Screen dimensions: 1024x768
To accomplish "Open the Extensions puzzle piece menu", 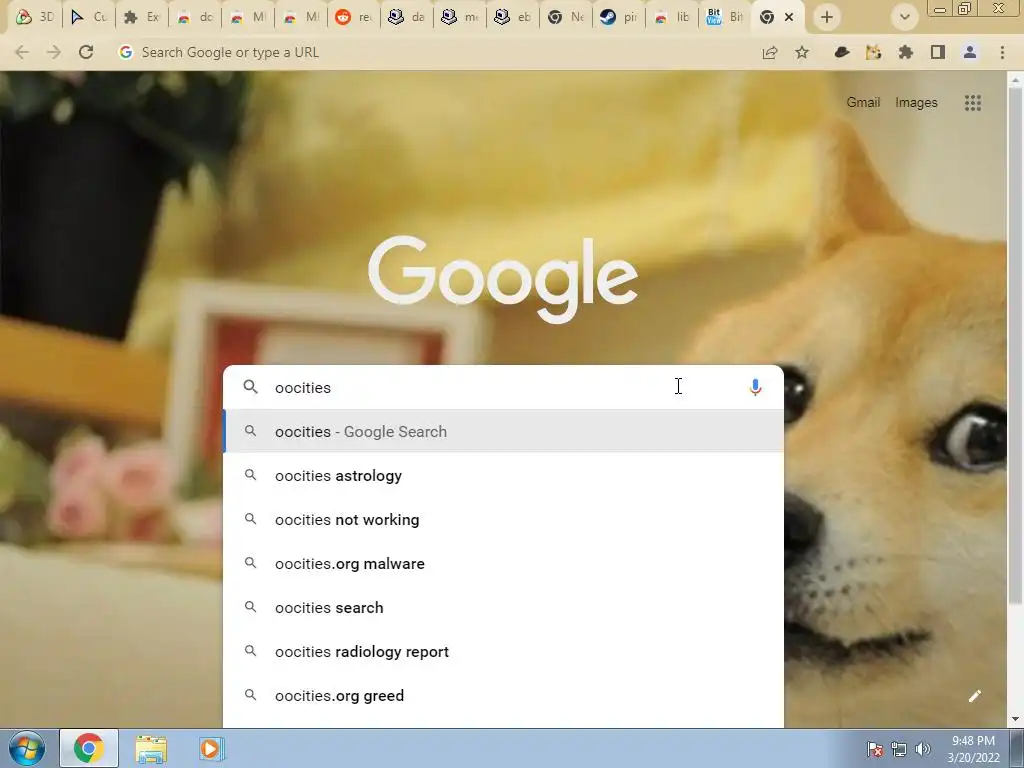I will 905,52.
